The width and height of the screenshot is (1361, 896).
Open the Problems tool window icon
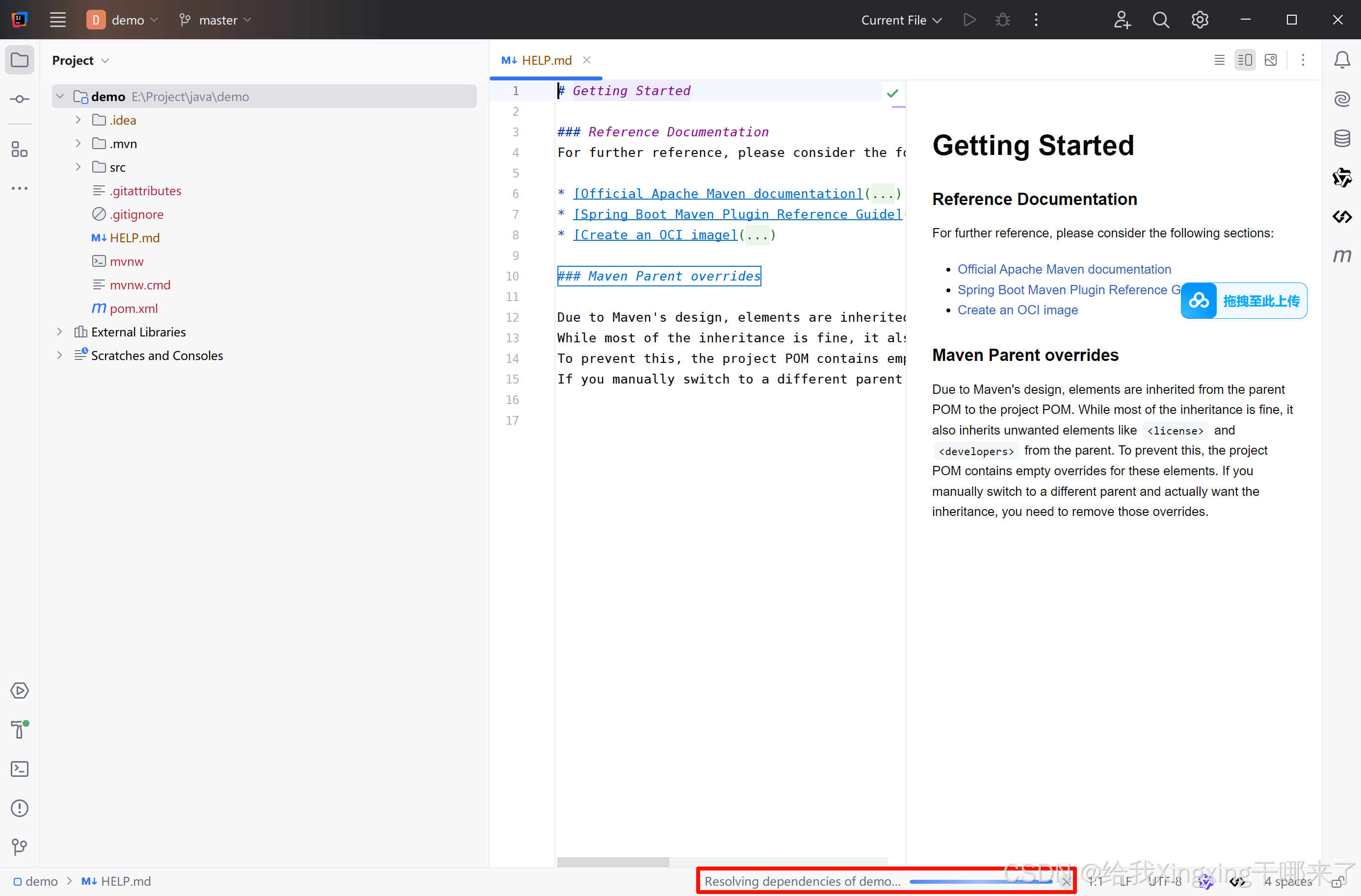coord(20,808)
